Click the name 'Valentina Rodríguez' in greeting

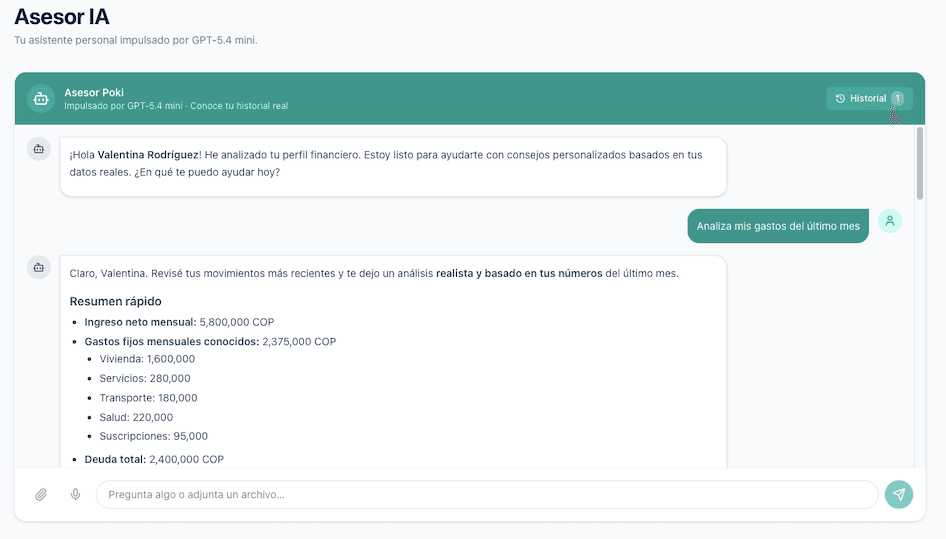click(x=148, y=155)
